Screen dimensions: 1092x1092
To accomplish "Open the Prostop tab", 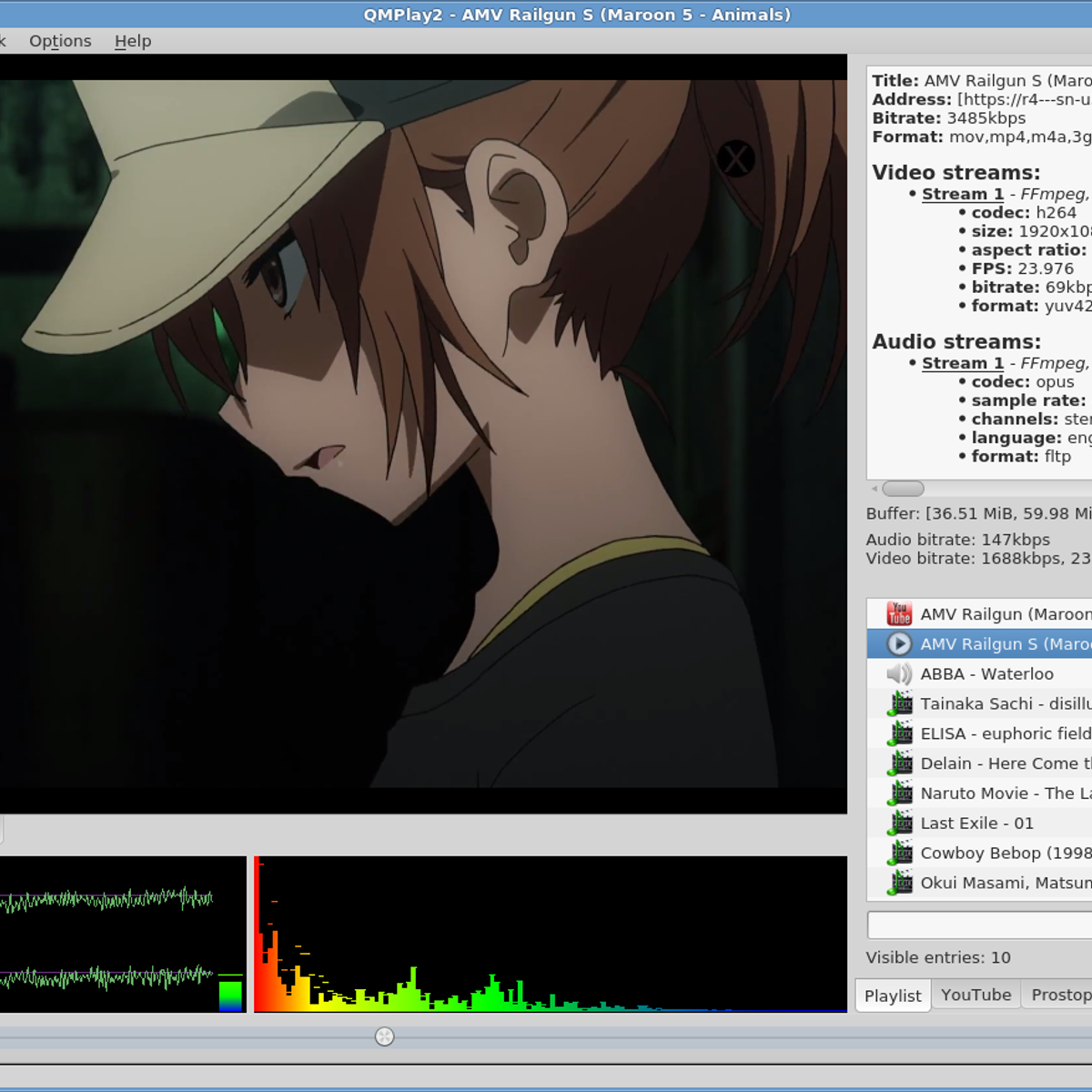I will tap(1060, 995).
